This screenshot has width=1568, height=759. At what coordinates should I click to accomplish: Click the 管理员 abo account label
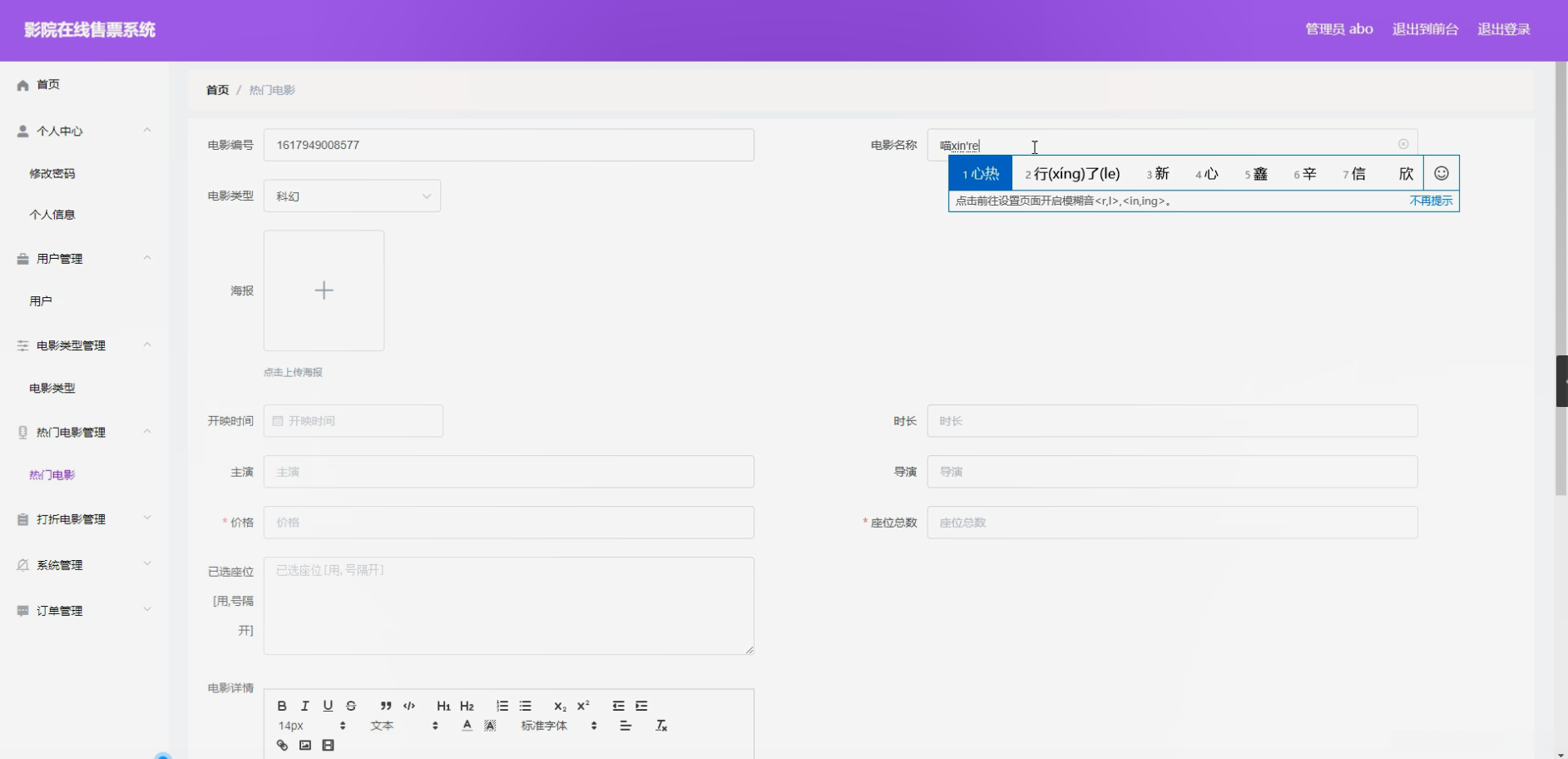pos(1339,29)
